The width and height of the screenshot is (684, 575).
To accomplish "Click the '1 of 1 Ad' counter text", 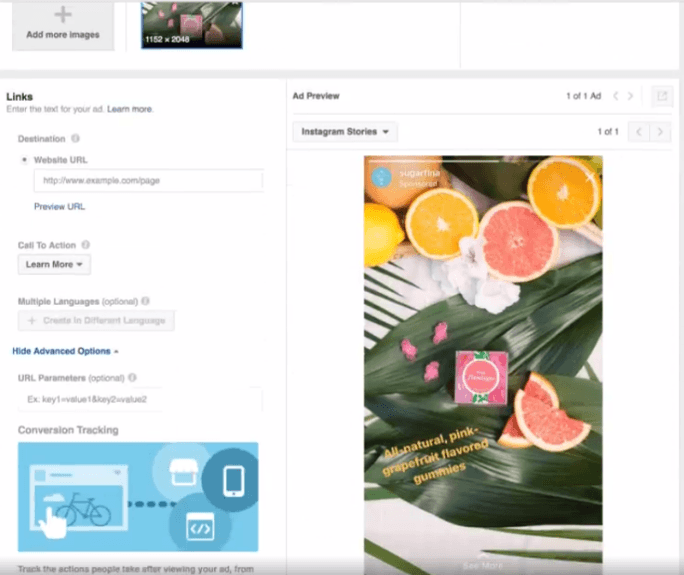I will 583,96.
